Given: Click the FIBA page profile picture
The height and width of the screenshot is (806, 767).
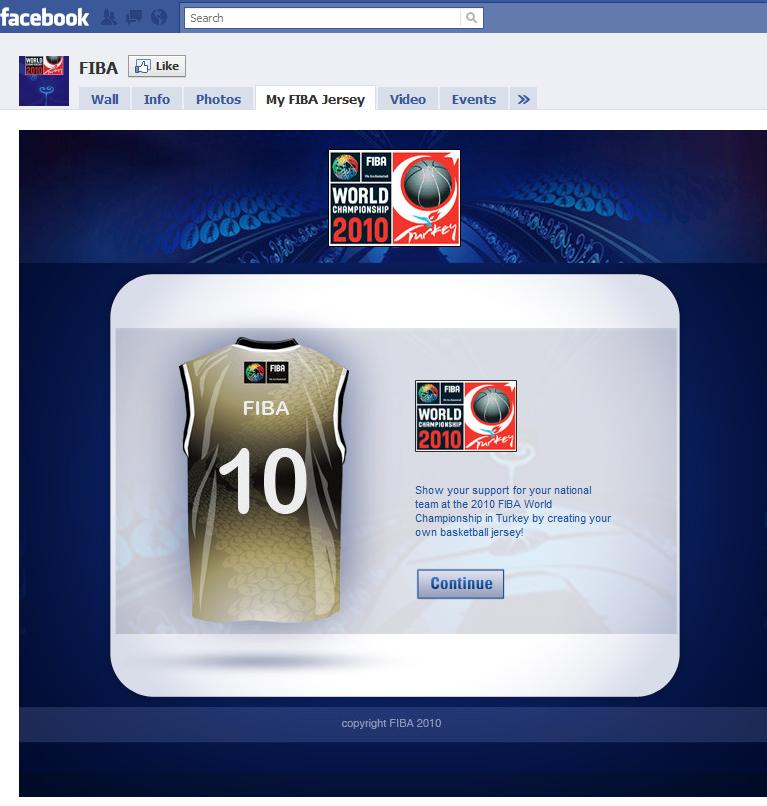Looking at the screenshot, I should (44, 81).
